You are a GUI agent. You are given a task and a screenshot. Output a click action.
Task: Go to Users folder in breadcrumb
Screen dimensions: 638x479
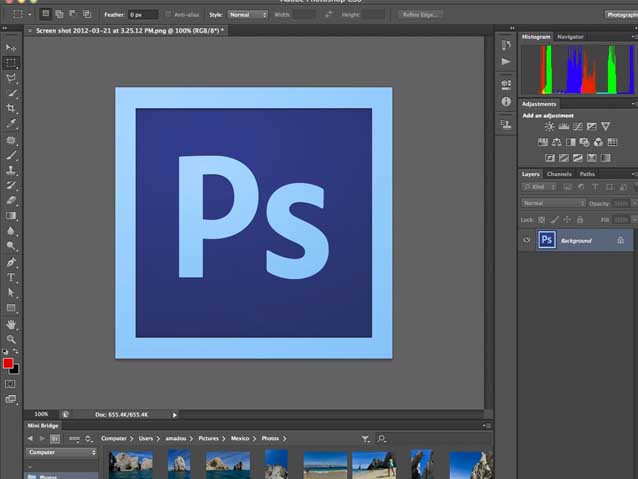pyautogui.click(x=146, y=439)
